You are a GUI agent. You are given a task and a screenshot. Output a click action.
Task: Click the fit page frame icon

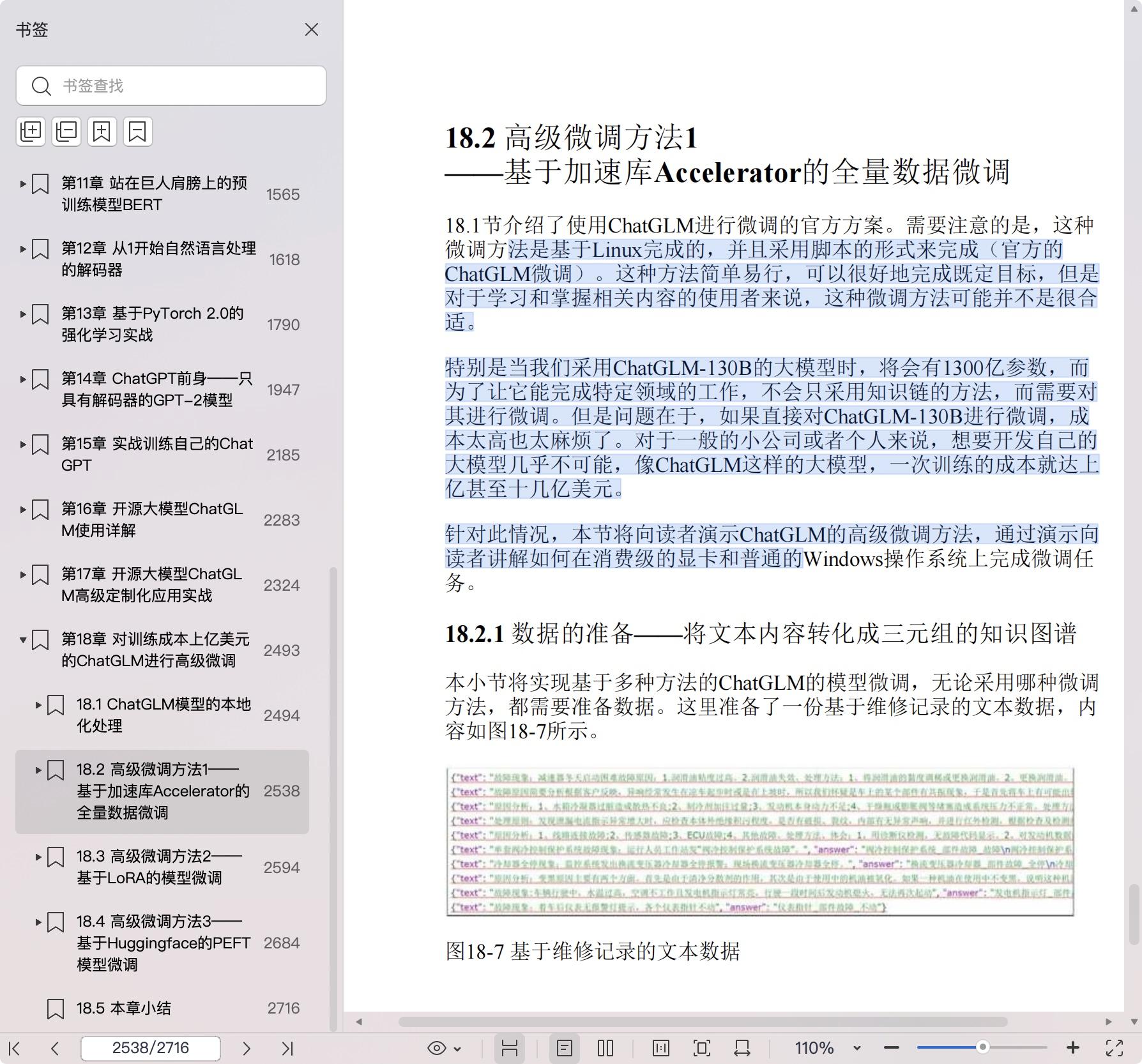point(701,1048)
